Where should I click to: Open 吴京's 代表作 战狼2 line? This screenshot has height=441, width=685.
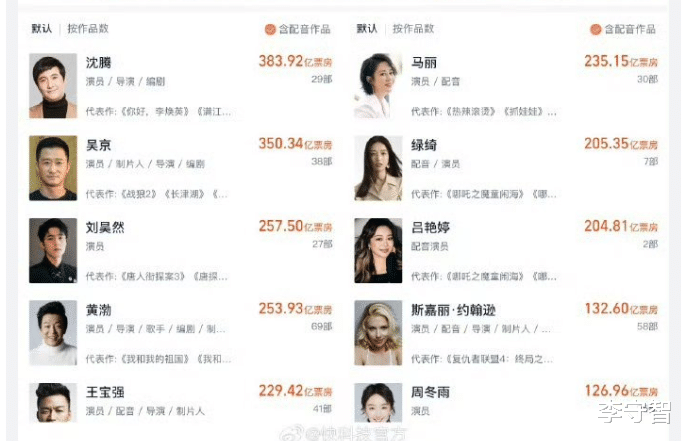[157, 194]
